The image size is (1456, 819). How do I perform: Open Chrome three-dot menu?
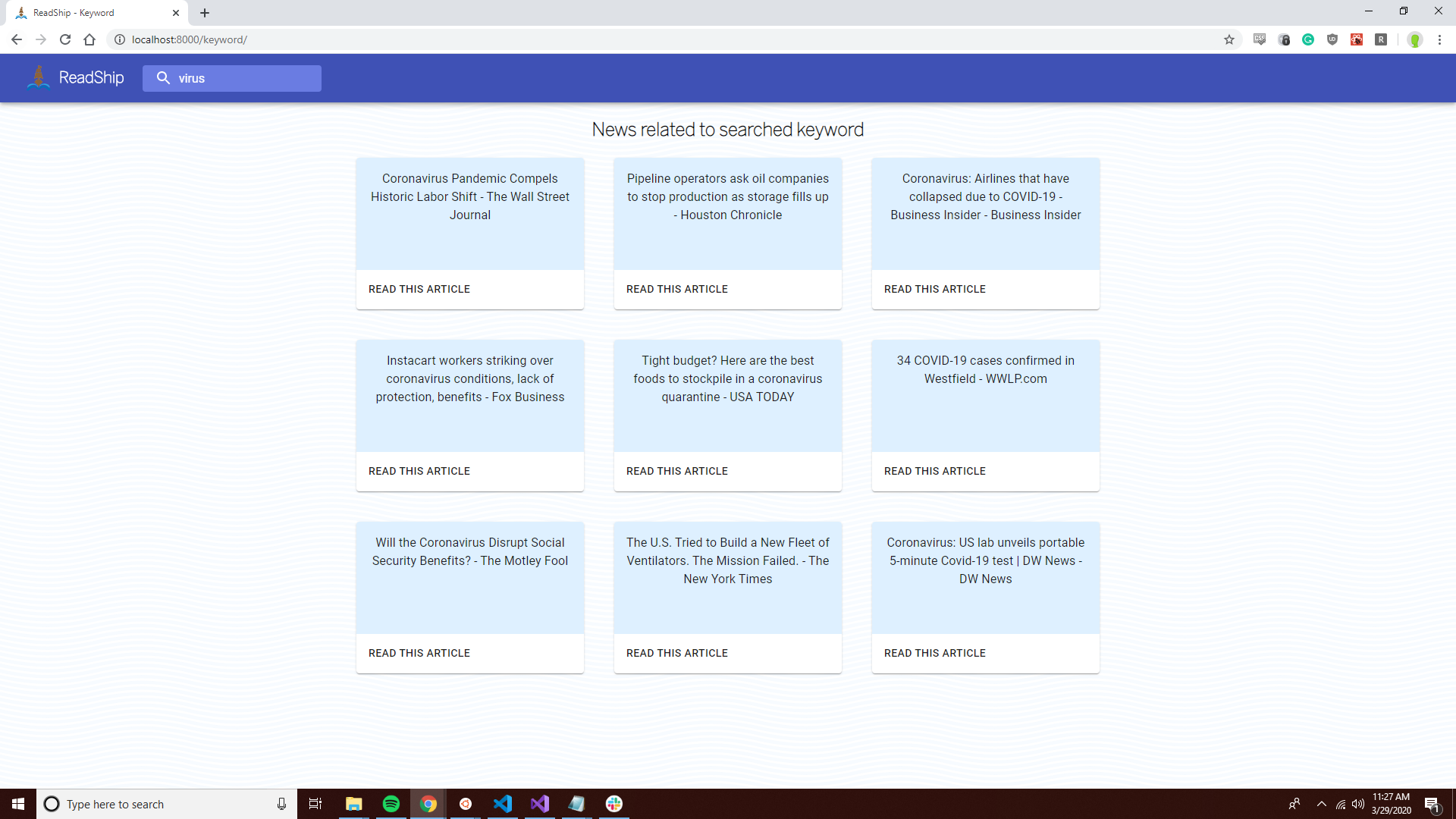[x=1439, y=39]
